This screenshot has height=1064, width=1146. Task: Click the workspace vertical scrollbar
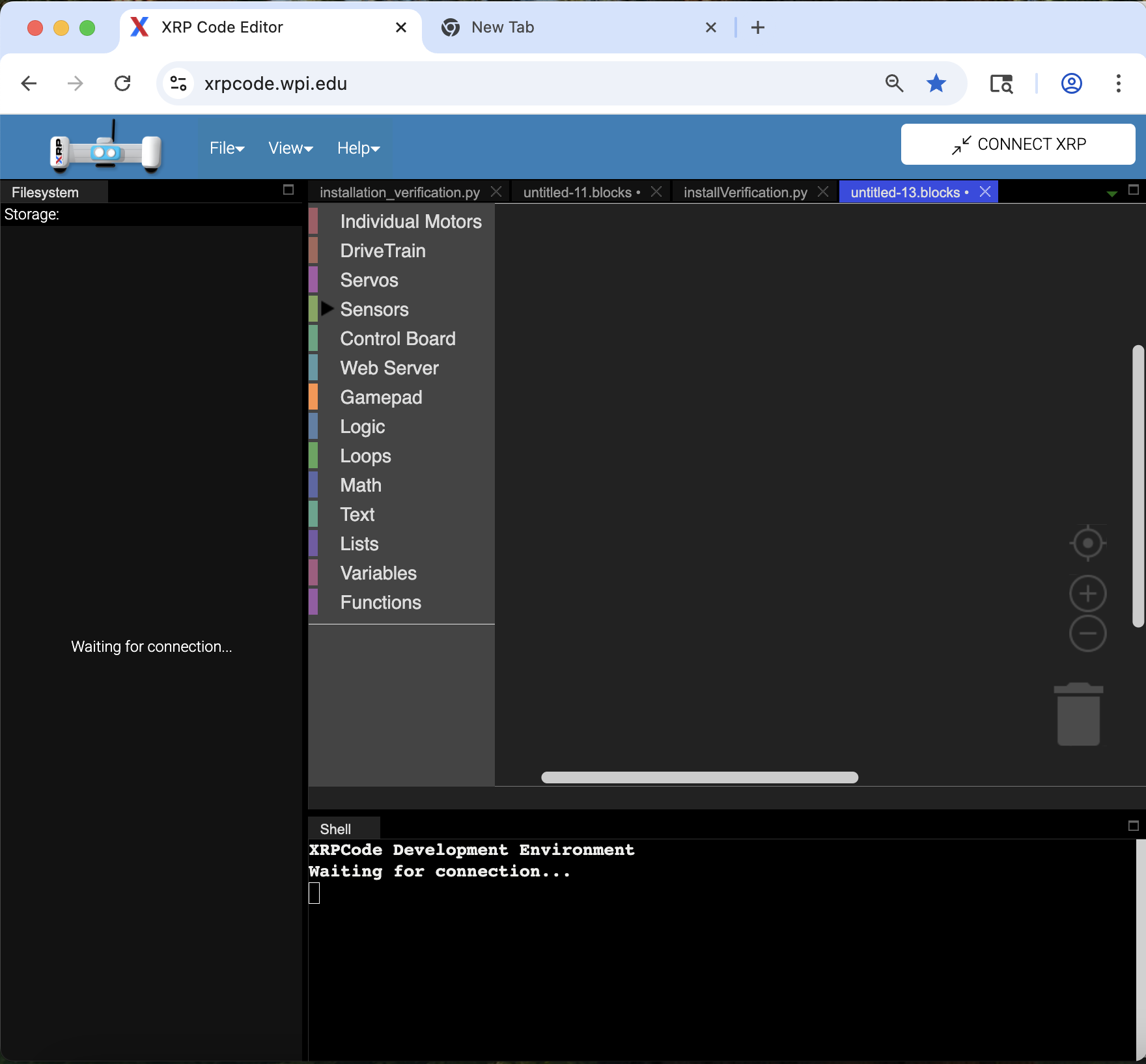1138,486
